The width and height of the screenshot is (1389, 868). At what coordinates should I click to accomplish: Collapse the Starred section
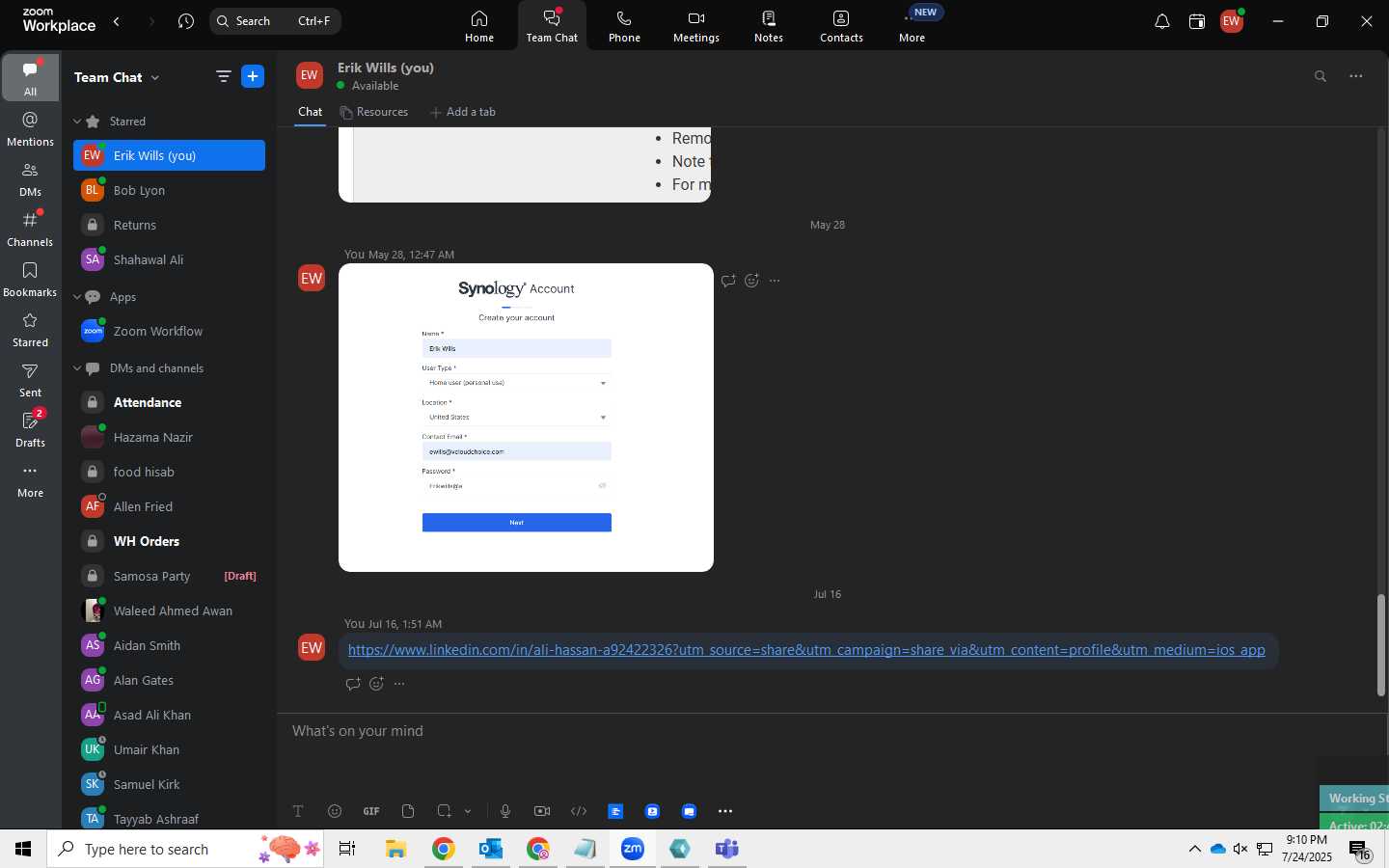[77, 122]
